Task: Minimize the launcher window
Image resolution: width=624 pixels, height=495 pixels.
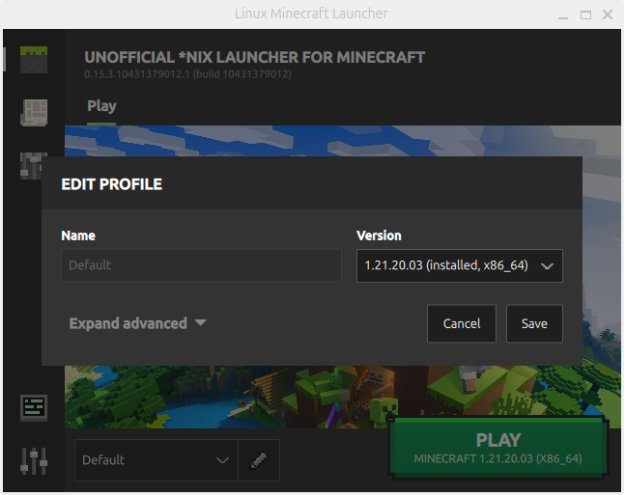Action: (563, 14)
